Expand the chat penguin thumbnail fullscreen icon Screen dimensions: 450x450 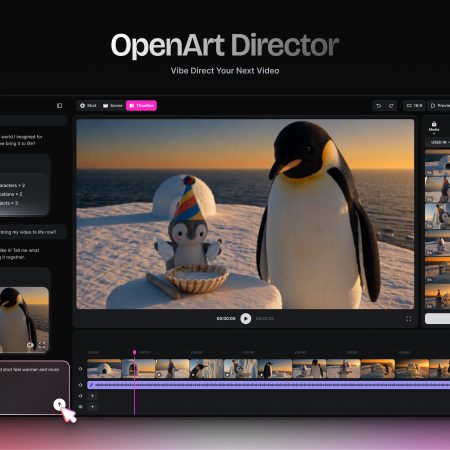click(42, 345)
